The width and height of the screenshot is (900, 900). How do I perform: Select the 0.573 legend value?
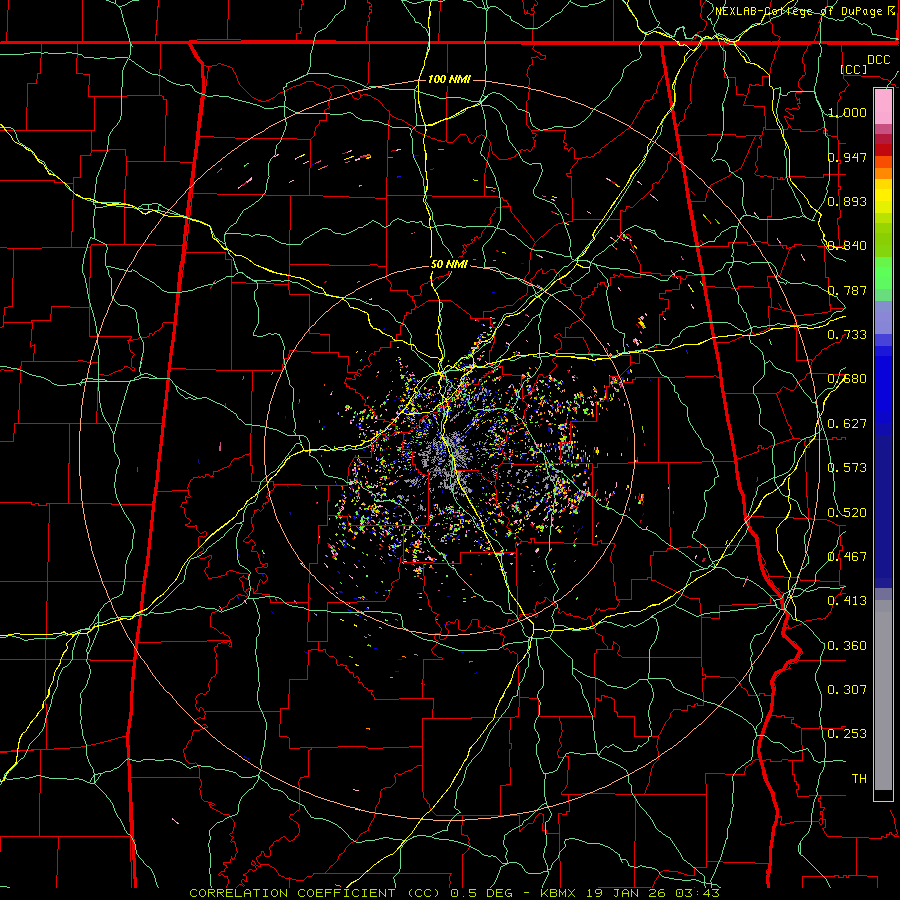point(847,468)
